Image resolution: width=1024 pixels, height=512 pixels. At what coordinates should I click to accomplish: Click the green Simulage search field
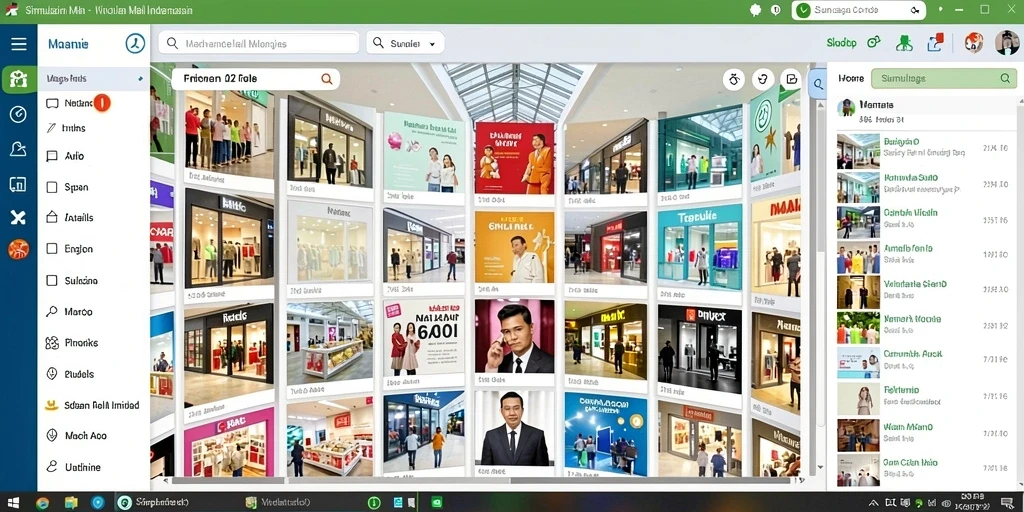click(943, 78)
